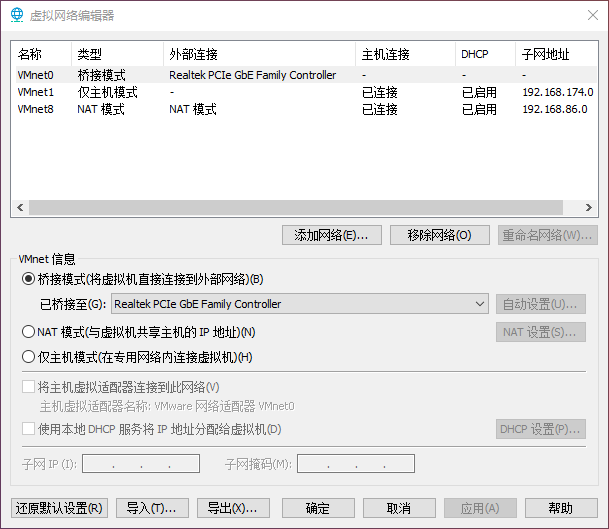Click the 添加网络(E)... button
This screenshot has width=609, height=529.
pos(332,235)
